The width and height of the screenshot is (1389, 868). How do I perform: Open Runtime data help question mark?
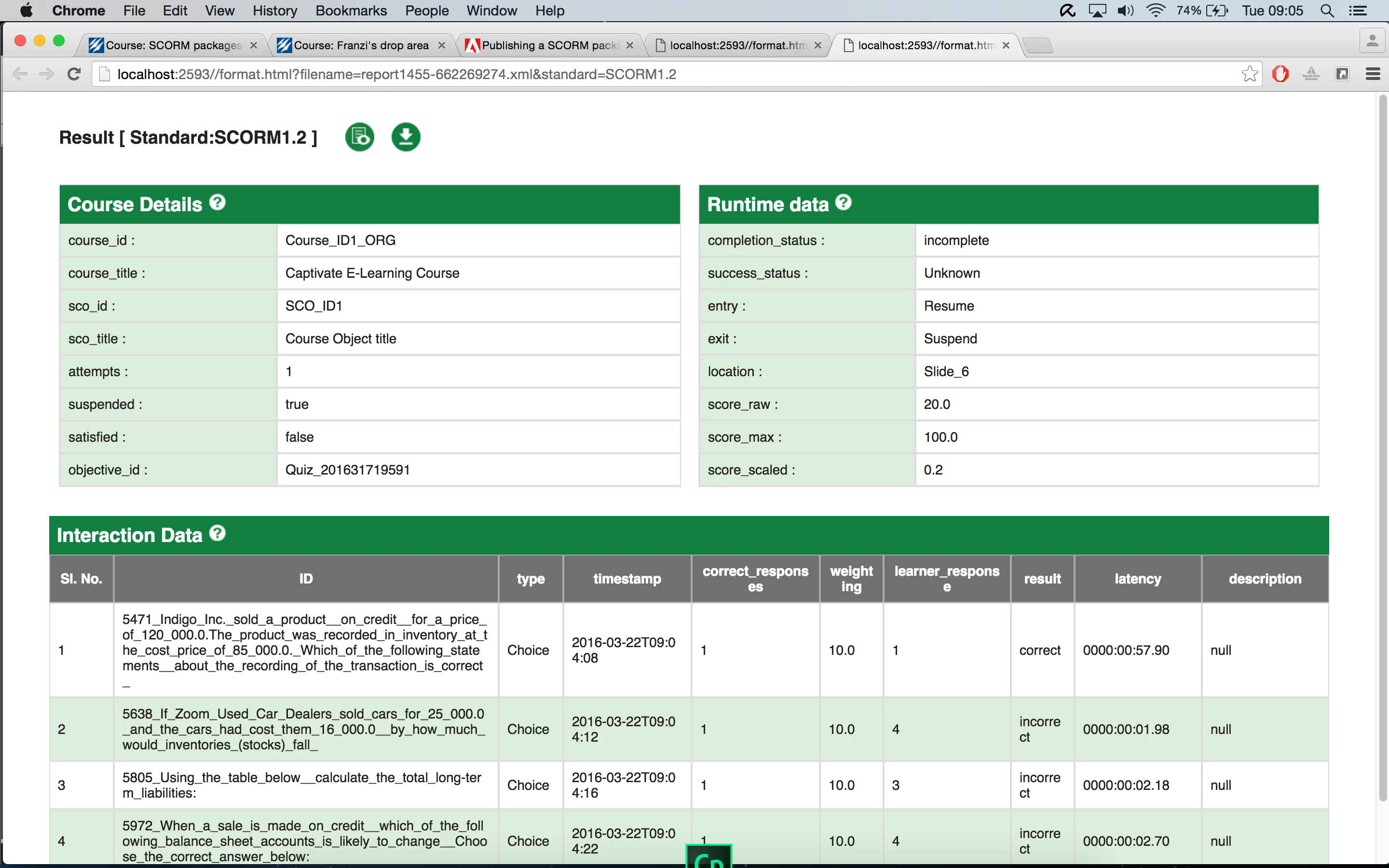843,203
